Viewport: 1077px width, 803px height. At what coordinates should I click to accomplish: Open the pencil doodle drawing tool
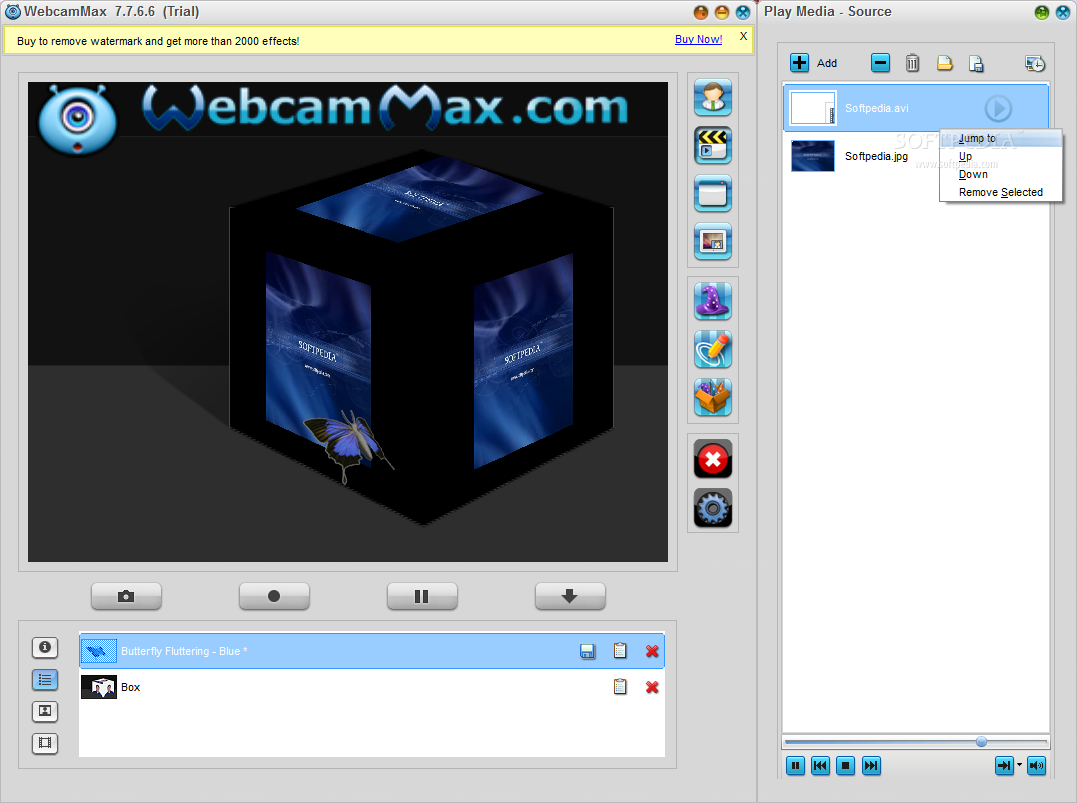pyautogui.click(x=712, y=349)
